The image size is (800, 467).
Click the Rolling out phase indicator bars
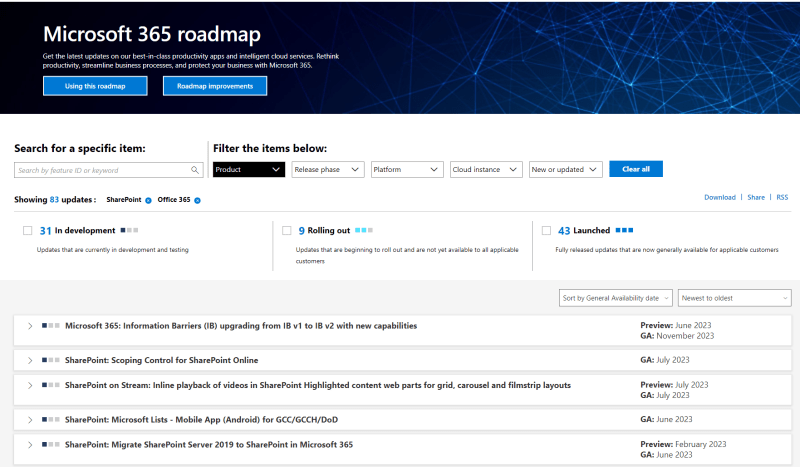click(364, 230)
